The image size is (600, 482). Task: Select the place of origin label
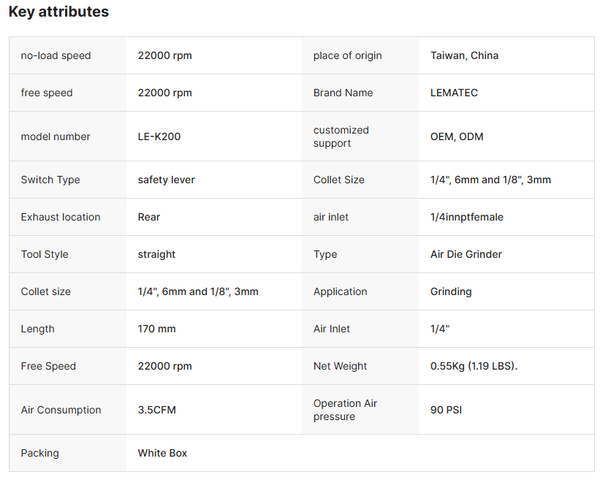click(x=347, y=55)
